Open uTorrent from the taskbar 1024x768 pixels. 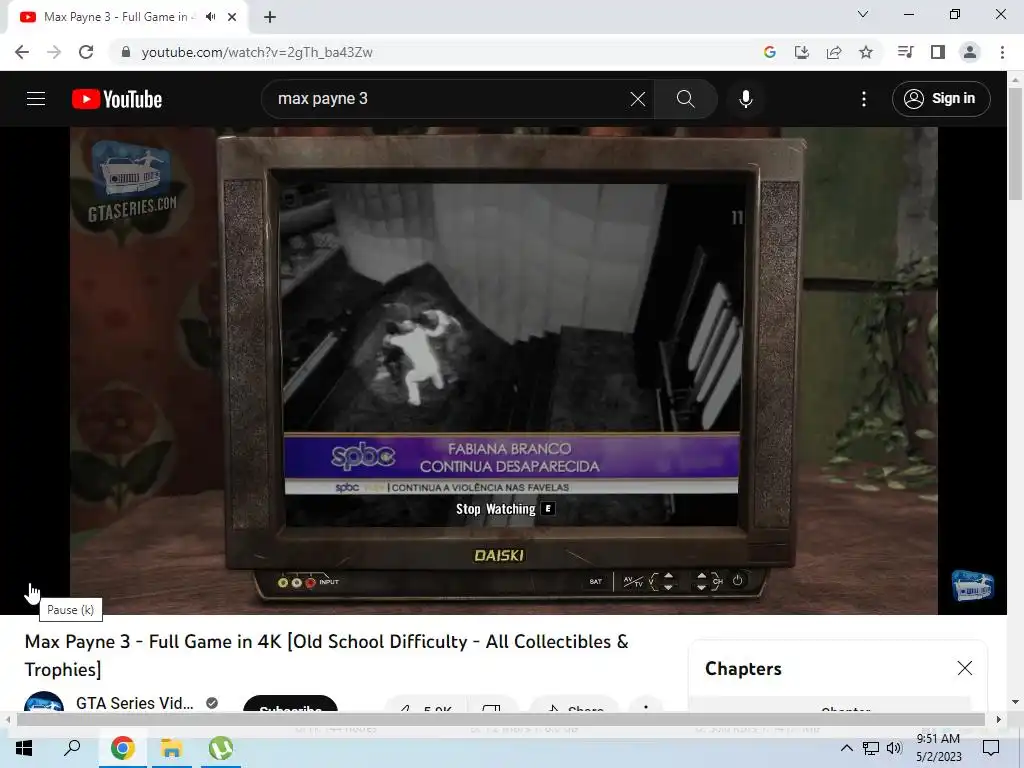pyautogui.click(x=221, y=748)
